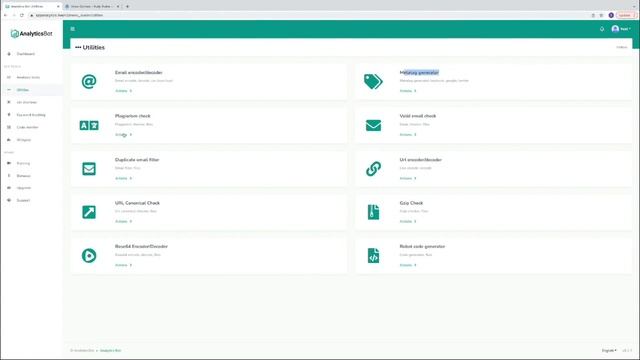The height and width of the screenshot is (360, 640).
Task: Open Actions link under Valid email check
Action: coord(408,135)
